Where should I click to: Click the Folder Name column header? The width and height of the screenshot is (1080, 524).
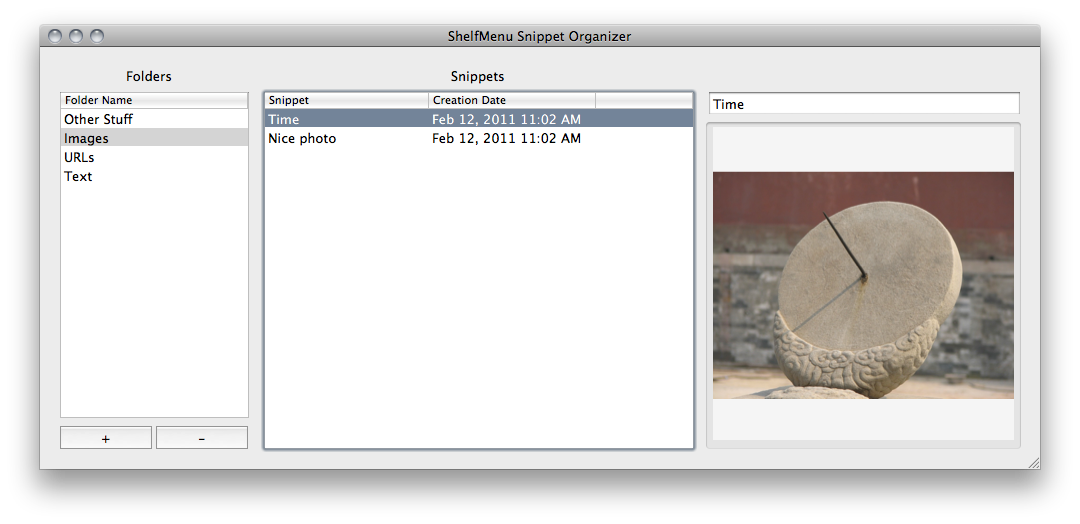[x=154, y=100]
